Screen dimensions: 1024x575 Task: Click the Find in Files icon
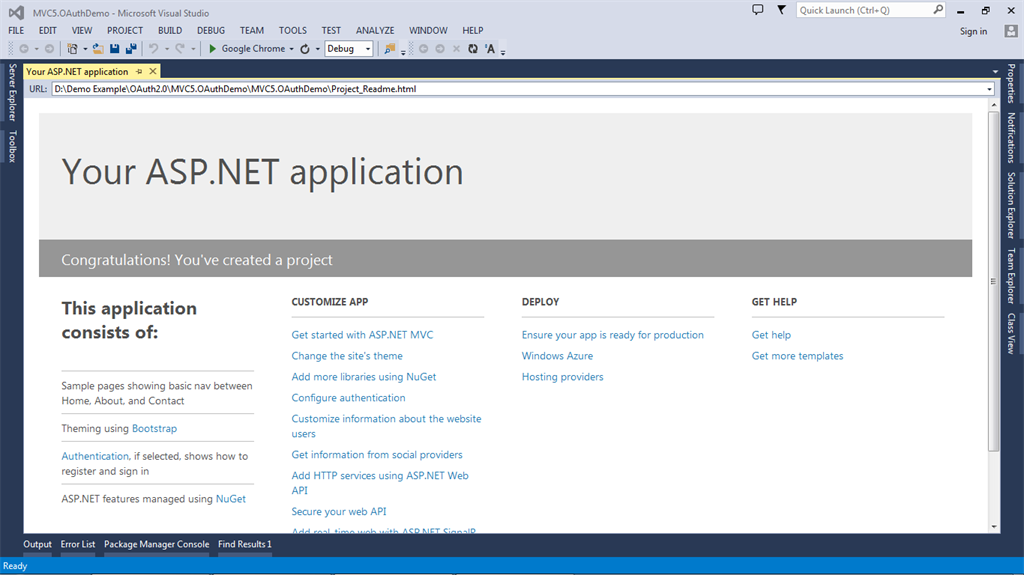tap(389, 48)
